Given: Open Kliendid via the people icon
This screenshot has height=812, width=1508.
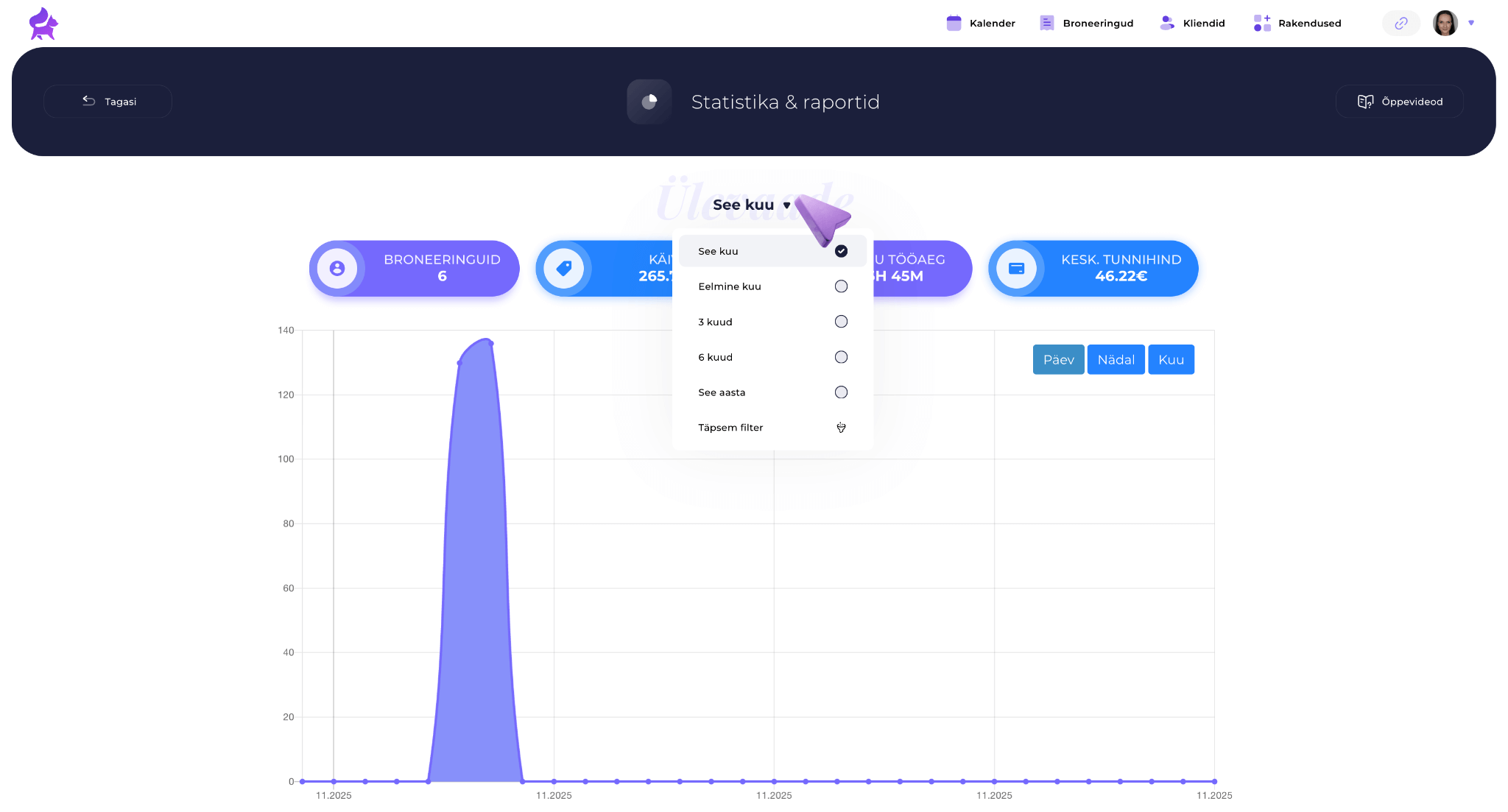Looking at the screenshot, I should (1167, 24).
